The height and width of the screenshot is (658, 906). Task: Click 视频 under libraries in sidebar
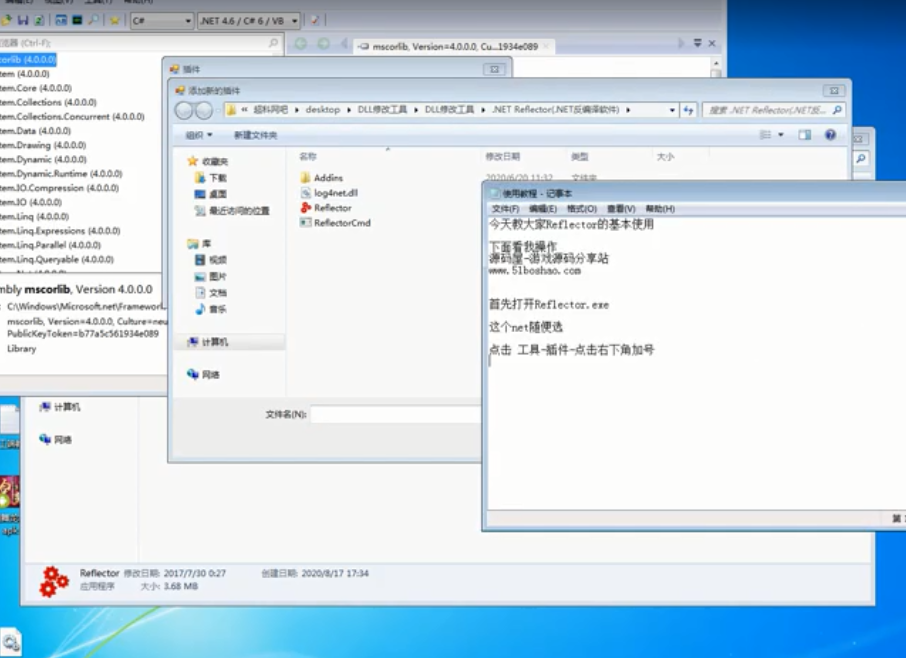click(211, 260)
